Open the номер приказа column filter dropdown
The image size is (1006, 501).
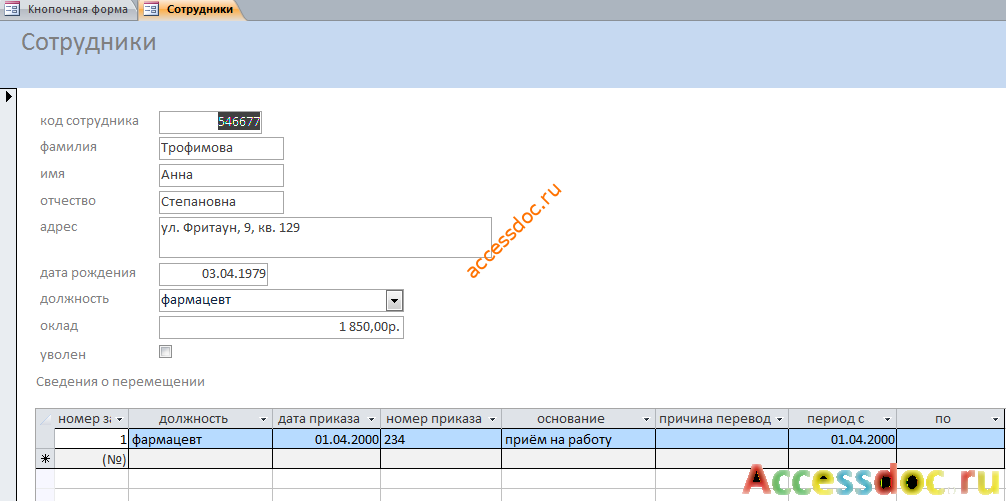(x=493, y=419)
